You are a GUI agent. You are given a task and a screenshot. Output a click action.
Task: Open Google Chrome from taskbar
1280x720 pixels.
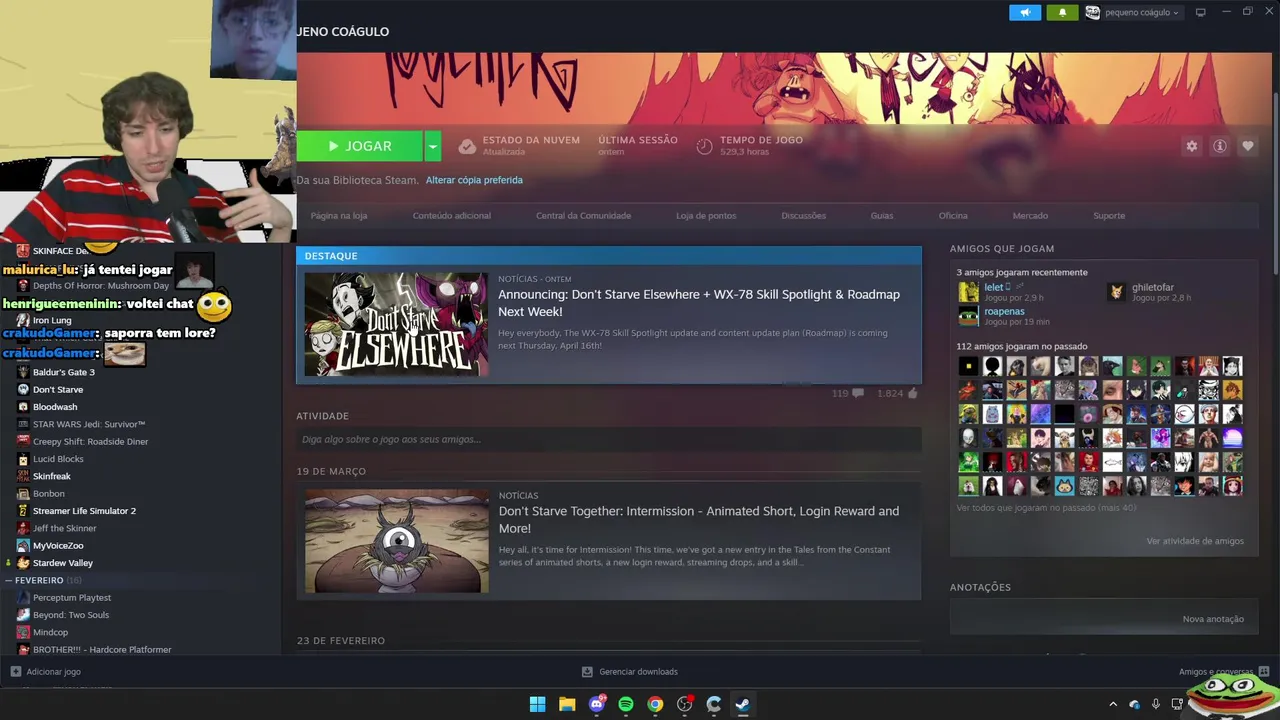655,704
